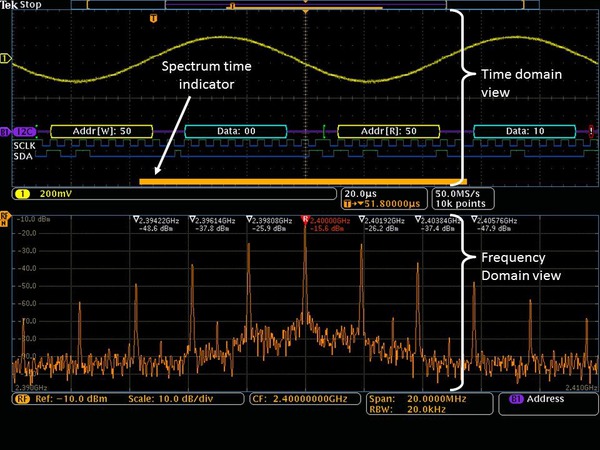Click the peak marker at 2.40576GHz
600x450 pixels.
coord(474,218)
